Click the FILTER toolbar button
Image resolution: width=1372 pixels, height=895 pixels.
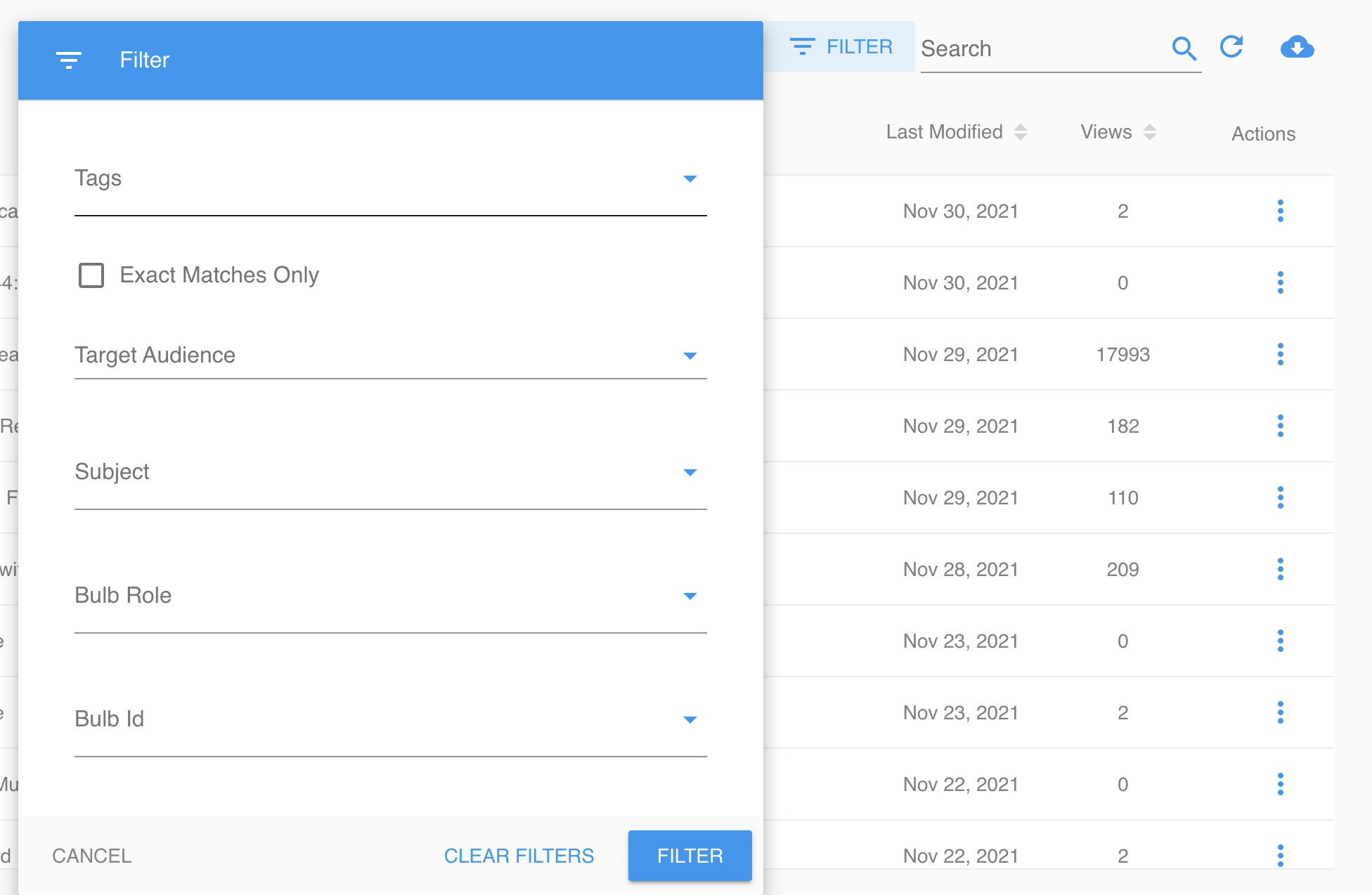click(x=841, y=46)
